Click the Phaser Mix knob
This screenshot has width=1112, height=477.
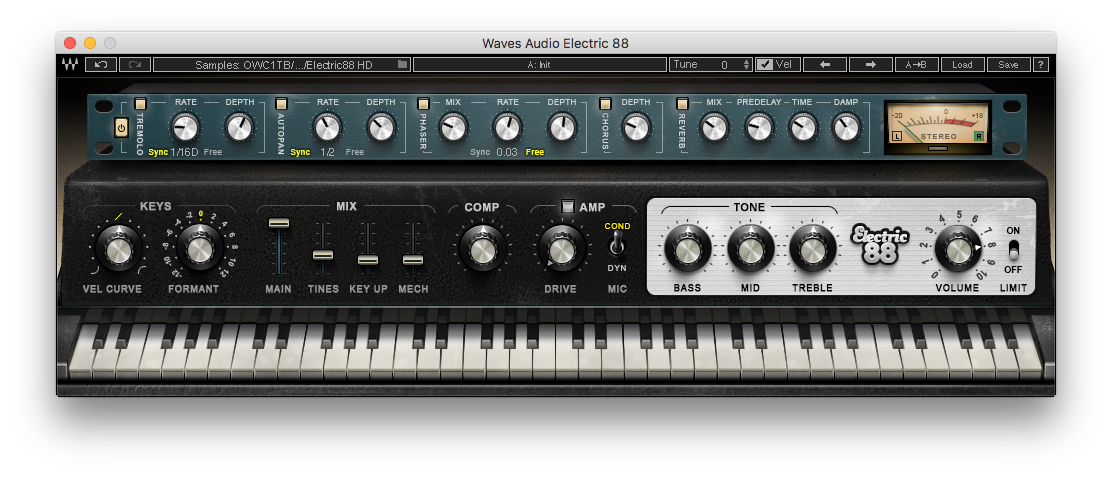pos(453,128)
